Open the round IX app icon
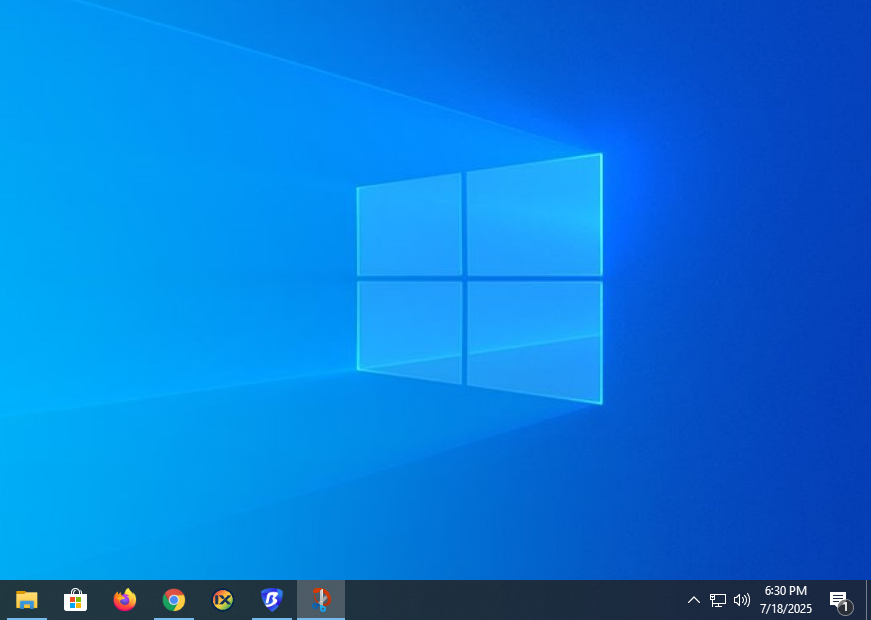 (223, 600)
